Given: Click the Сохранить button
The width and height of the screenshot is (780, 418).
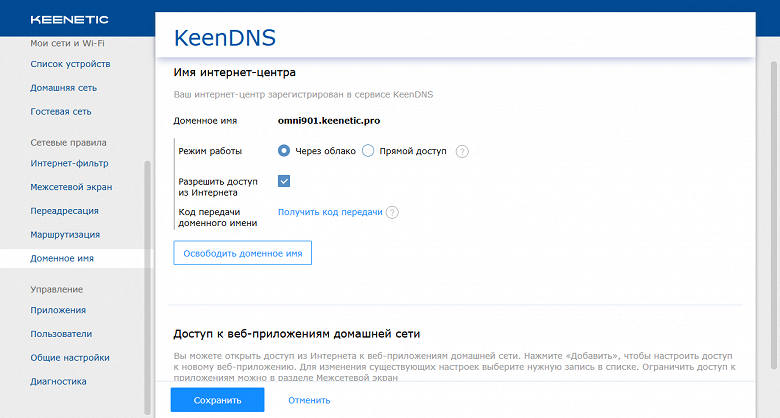Looking at the screenshot, I should [217, 400].
